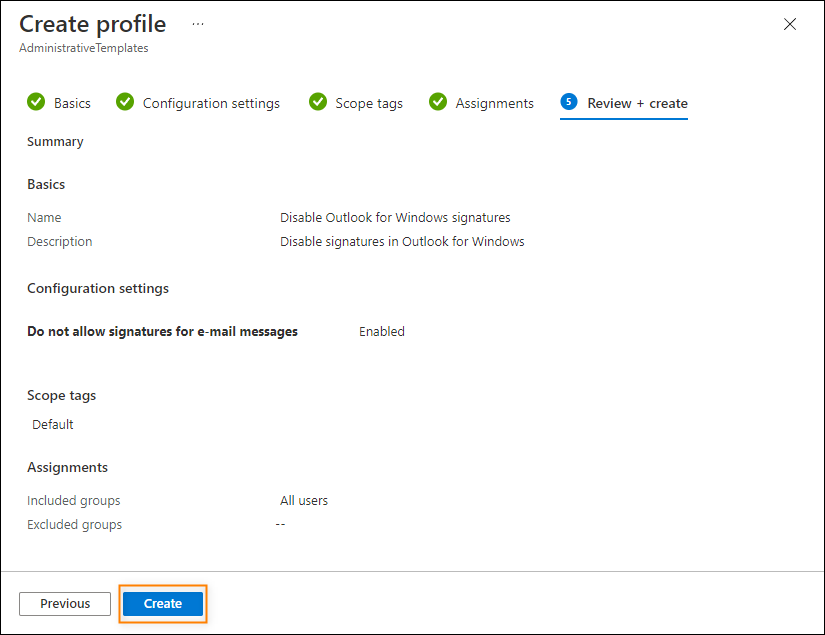Click the 'Included groups' label

(74, 500)
